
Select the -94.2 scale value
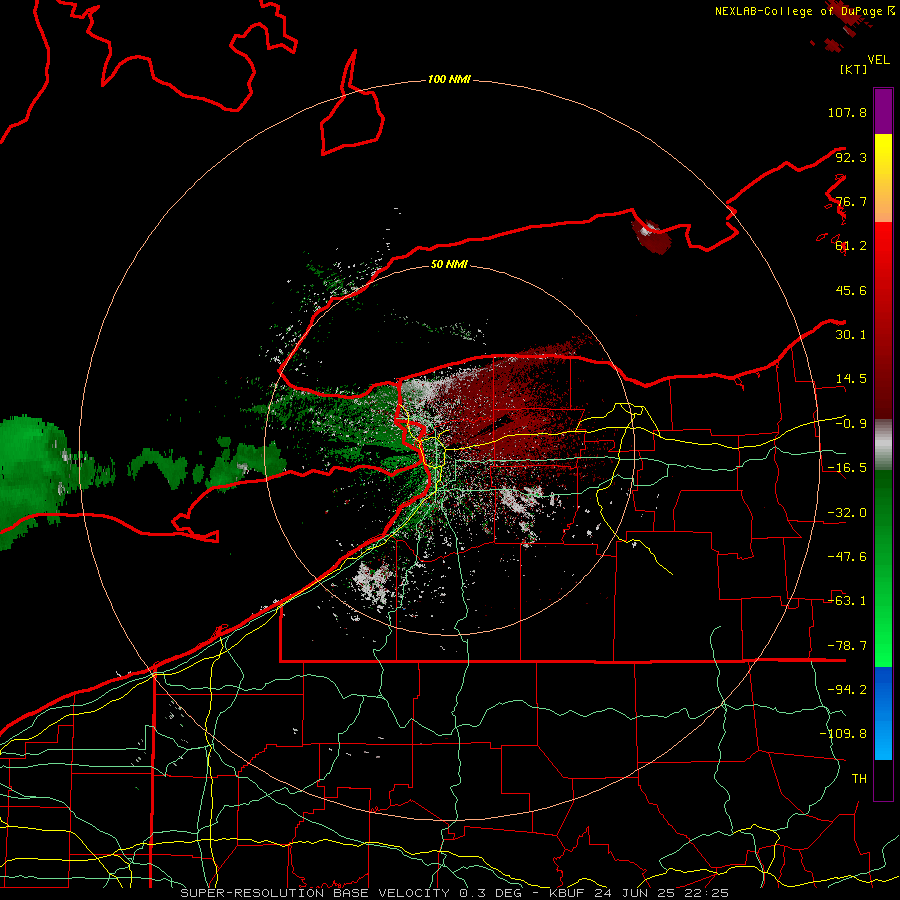click(x=847, y=689)
